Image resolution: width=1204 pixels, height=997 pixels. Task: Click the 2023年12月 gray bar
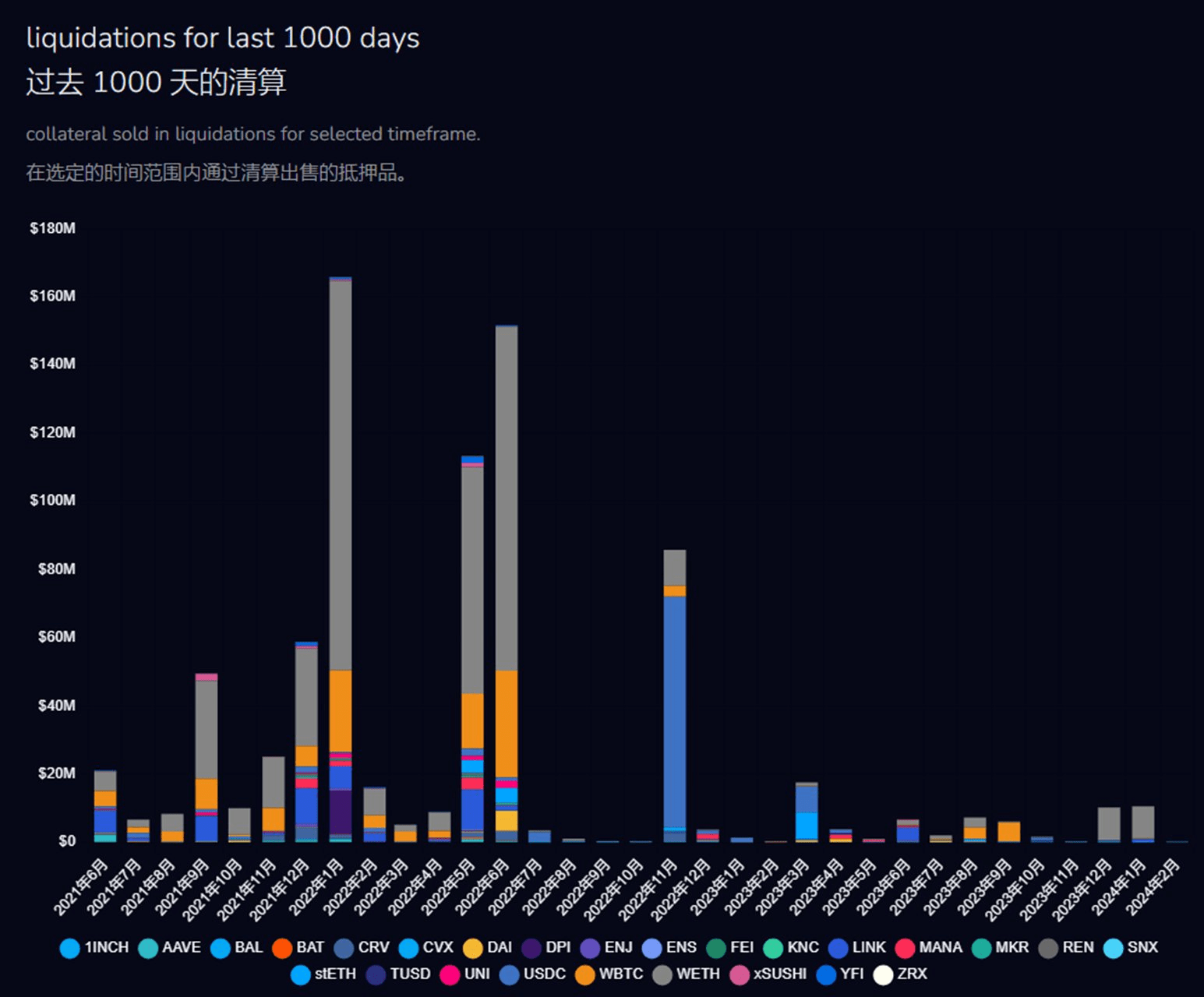[x=1109, y=824]
